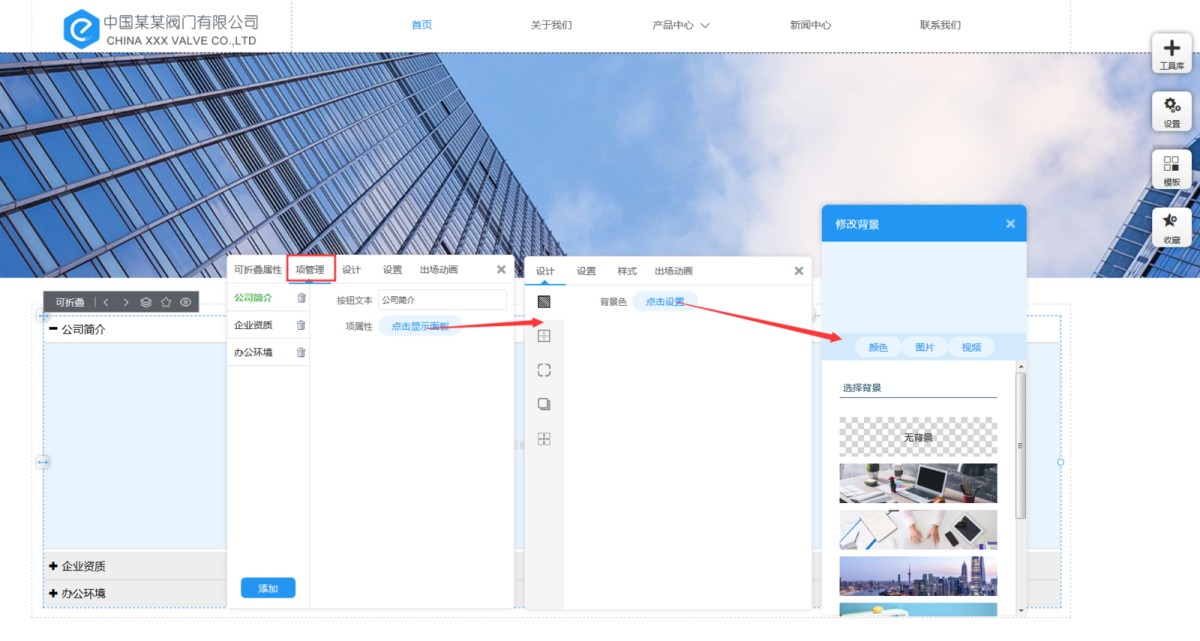Open the 收藏 favorites sidebar button
This screenshot has height=641, width=1200.
[x=1171, y=228]
